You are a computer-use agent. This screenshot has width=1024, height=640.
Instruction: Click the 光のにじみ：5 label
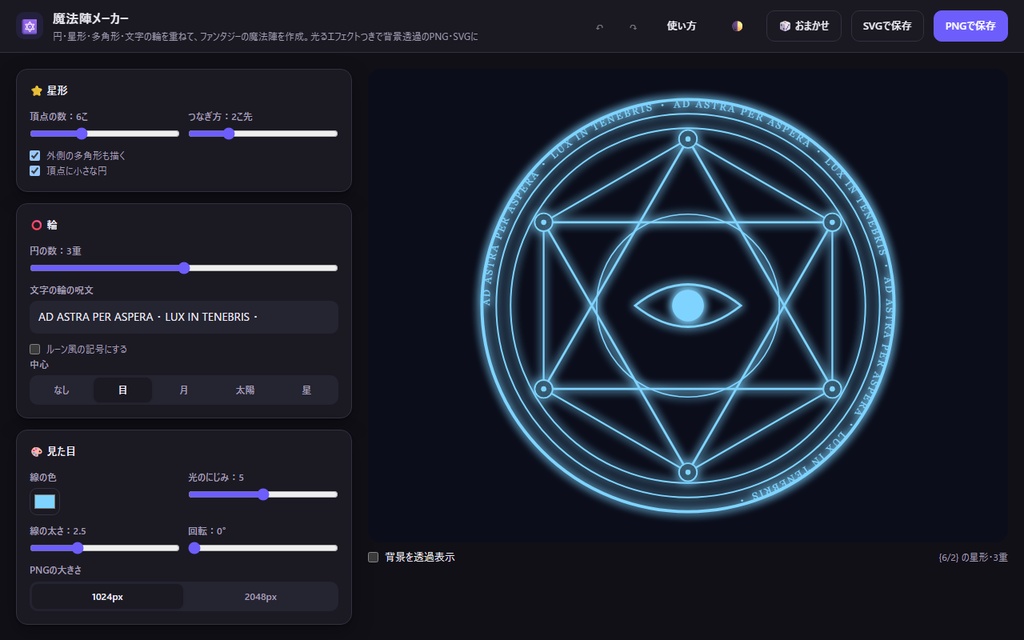click(216, 477)
